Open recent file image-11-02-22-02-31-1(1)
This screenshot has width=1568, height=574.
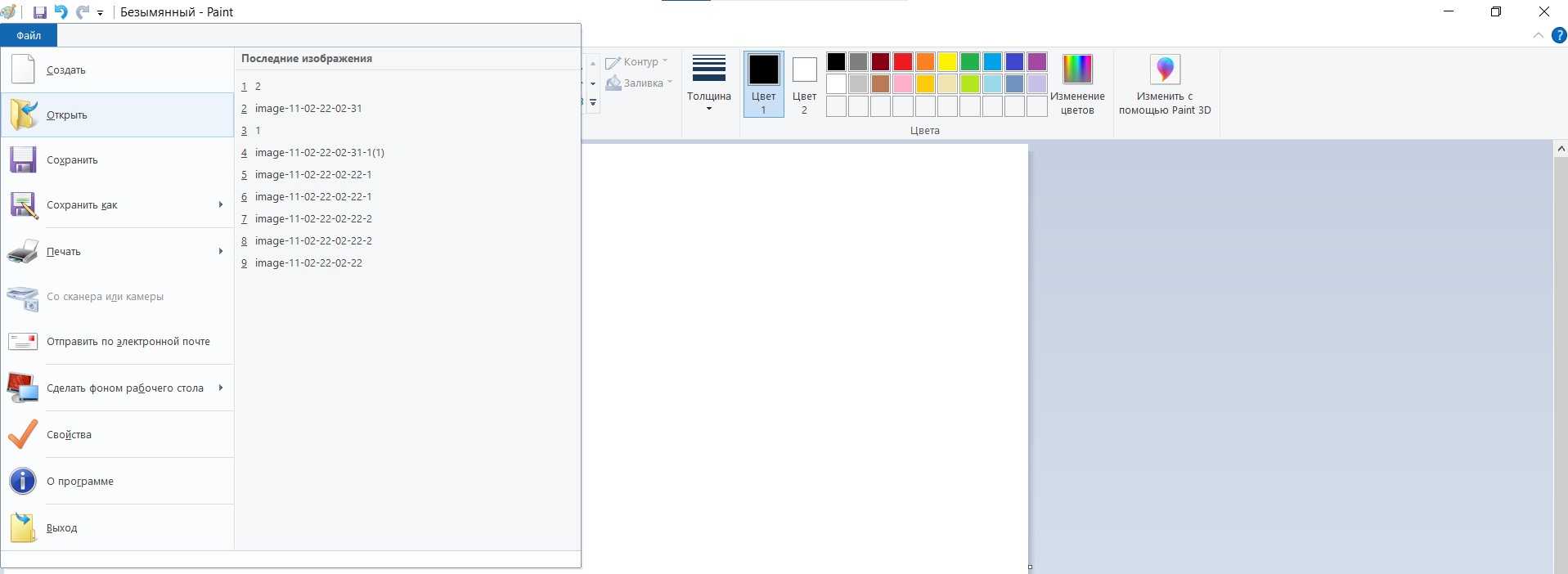[319, 153]
